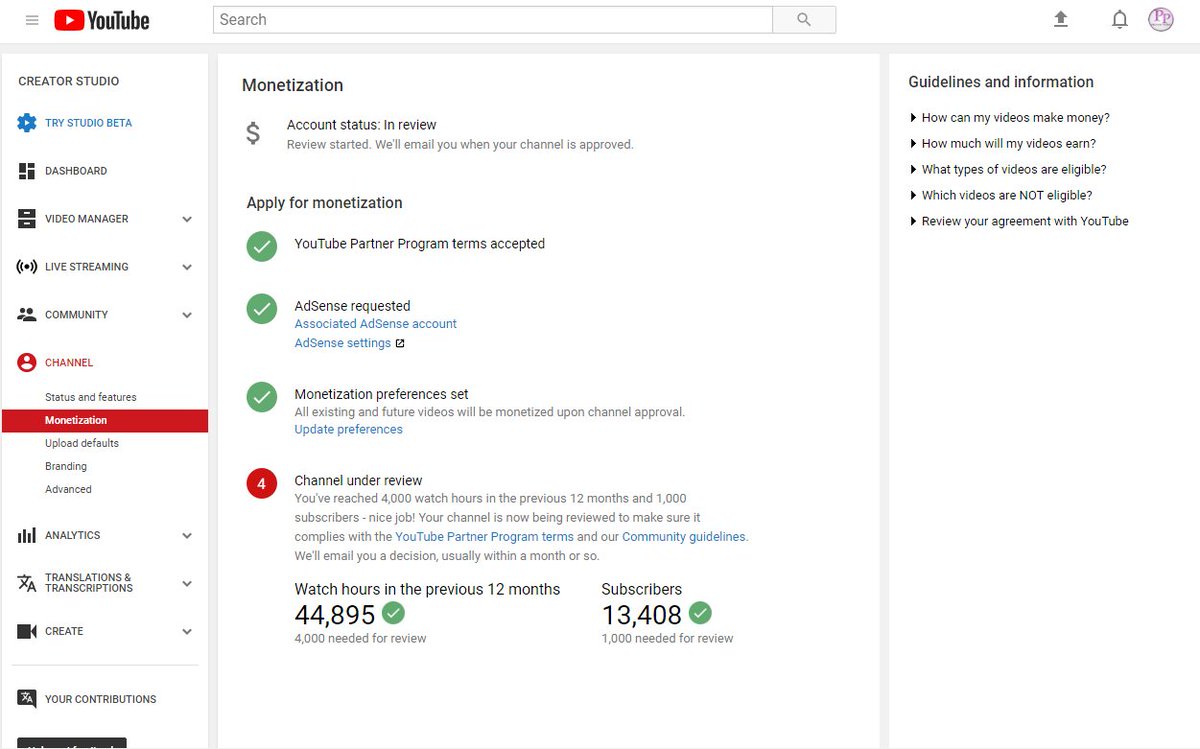Open Associated AdSense account link
The image size is (1200, 749).
[x=376, y=324]
